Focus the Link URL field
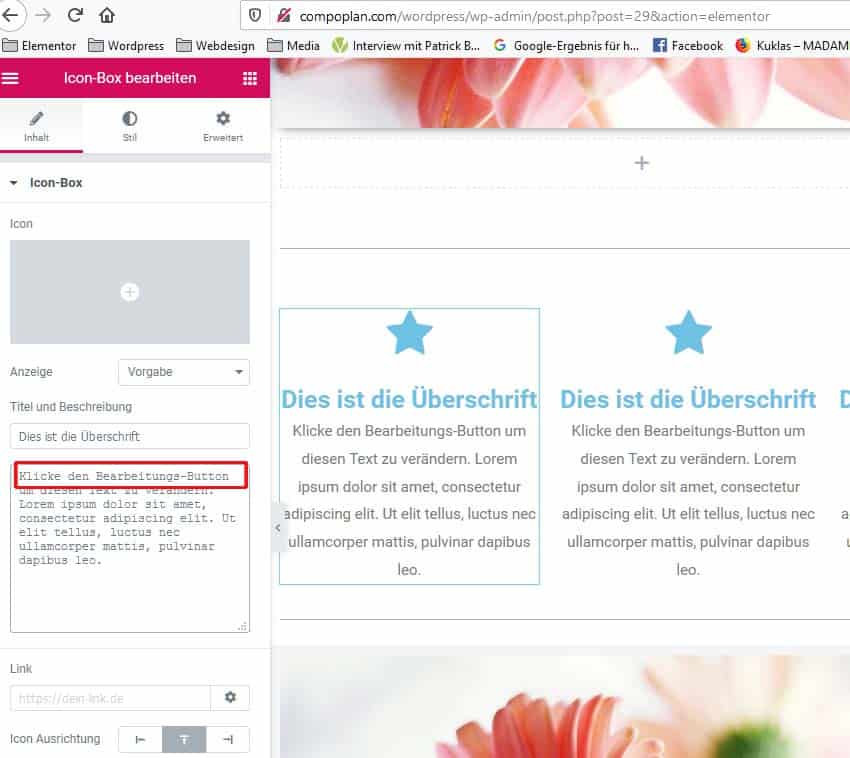The width and height of the screenshot is (850, 758). coord(110,697)
